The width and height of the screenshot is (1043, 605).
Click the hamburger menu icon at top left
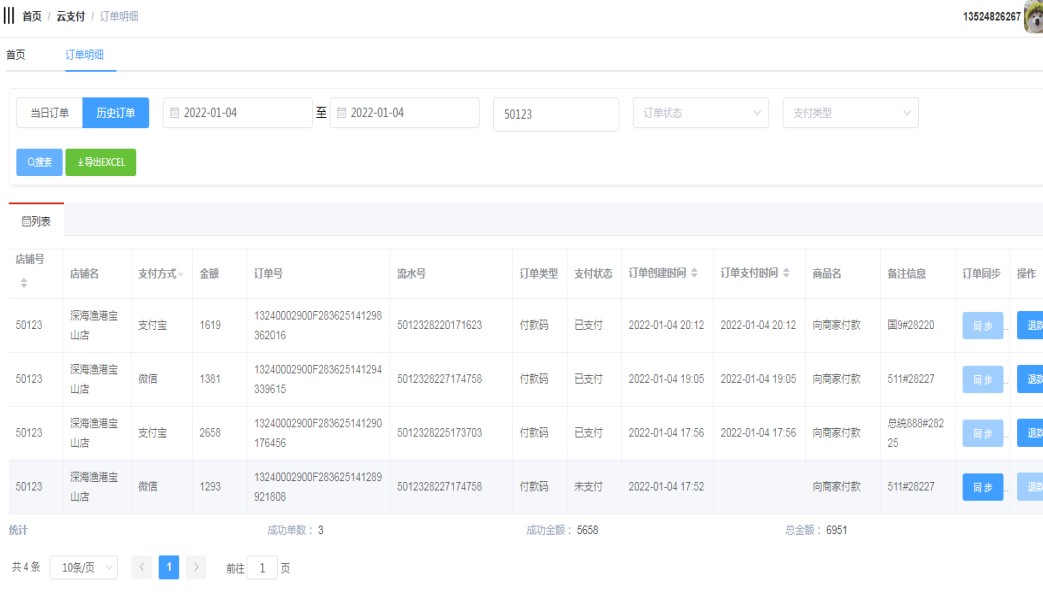[x=9, y=16]
